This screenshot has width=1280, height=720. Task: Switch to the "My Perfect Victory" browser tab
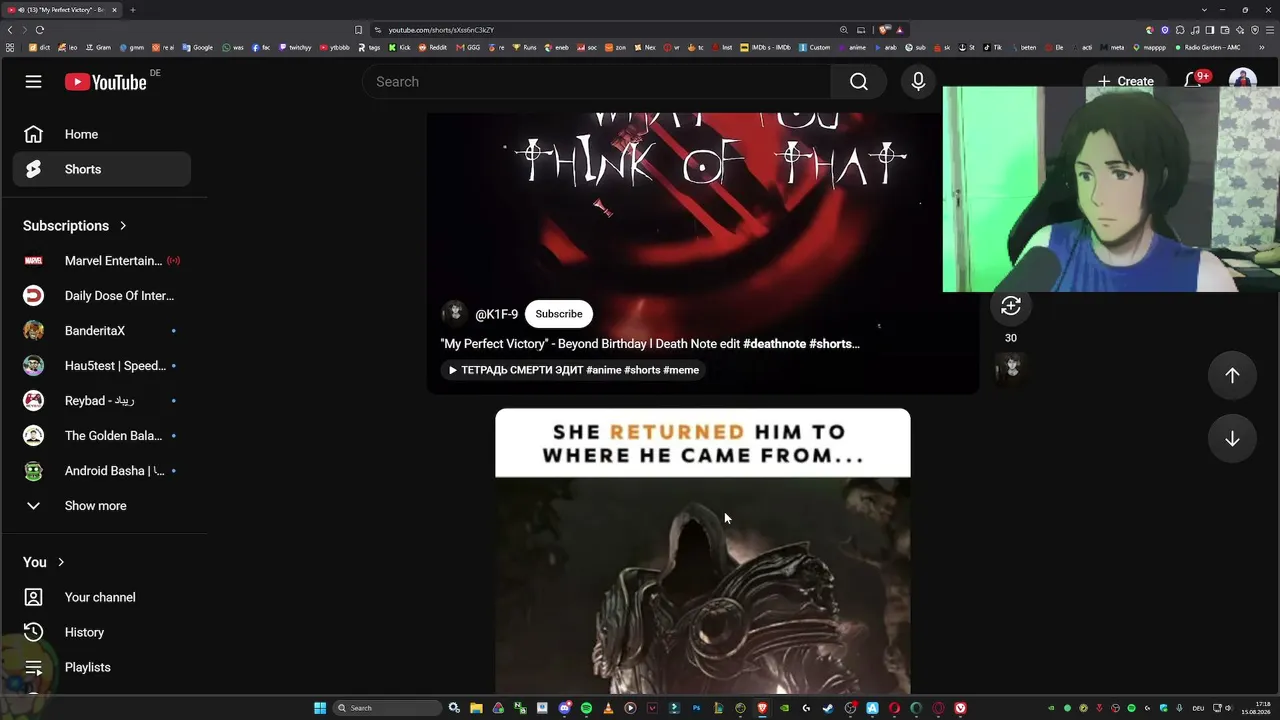(62, 10)
